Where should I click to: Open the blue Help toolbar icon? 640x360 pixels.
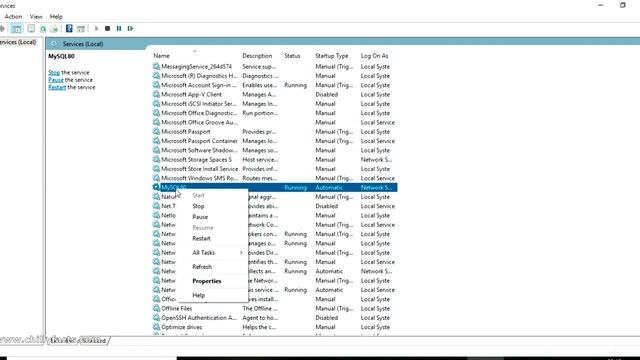click(x=69, y=29)
